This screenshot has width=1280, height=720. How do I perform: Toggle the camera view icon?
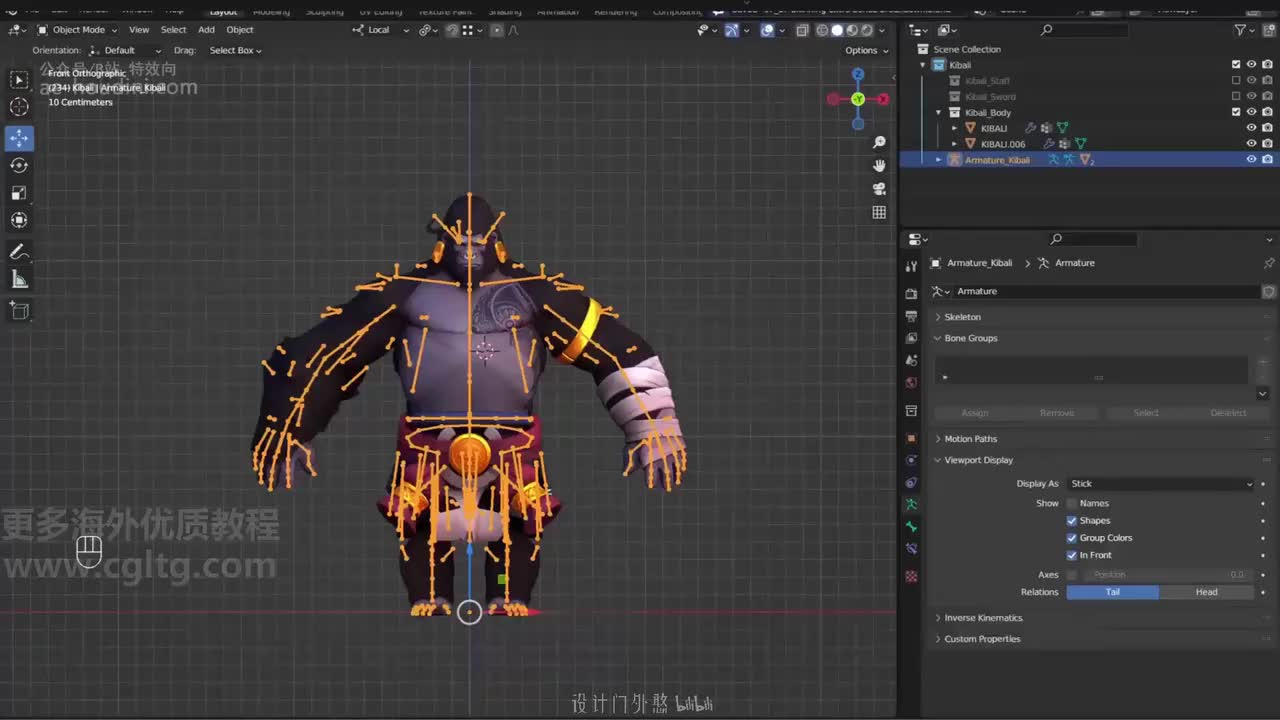pyautogui.click(x=879, y=188)
